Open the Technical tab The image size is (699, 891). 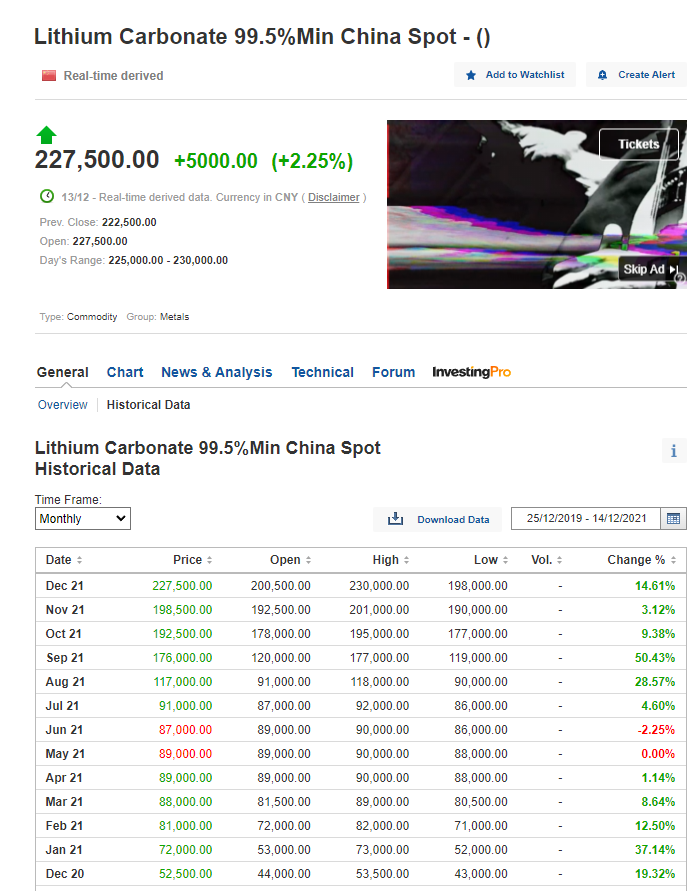[322, 372]
